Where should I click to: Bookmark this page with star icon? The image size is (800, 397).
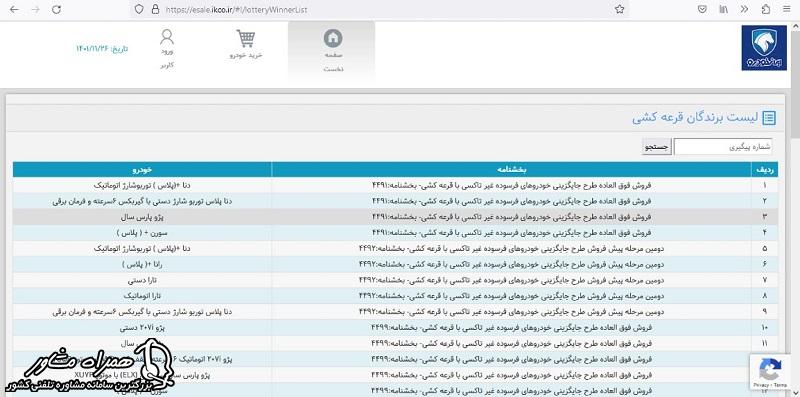click(619, 9)
